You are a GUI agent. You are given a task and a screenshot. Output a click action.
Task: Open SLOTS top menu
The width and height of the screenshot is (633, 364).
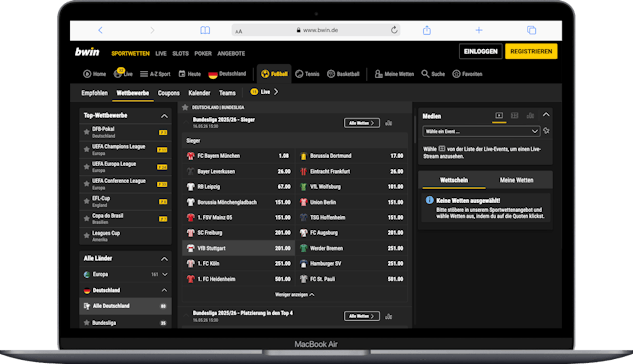180,53
